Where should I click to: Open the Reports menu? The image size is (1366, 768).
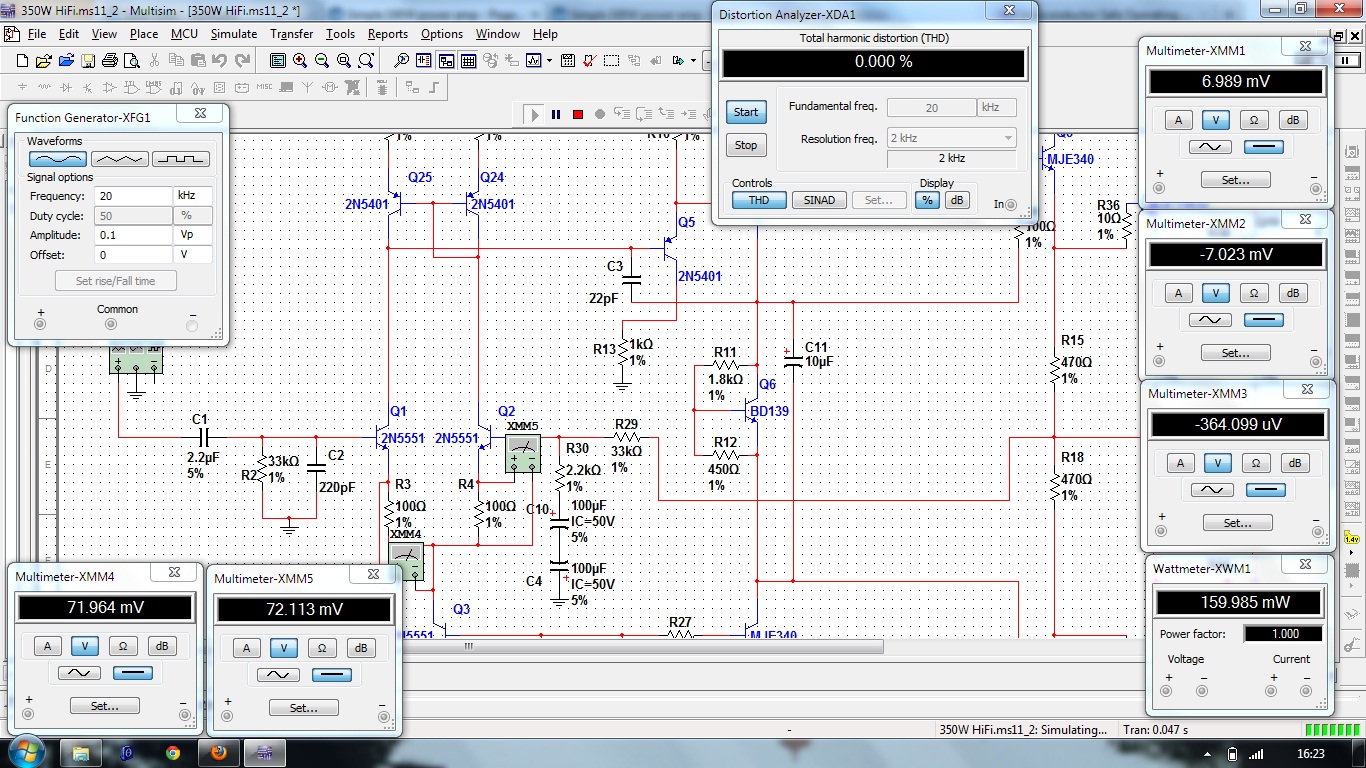point(388,33)
